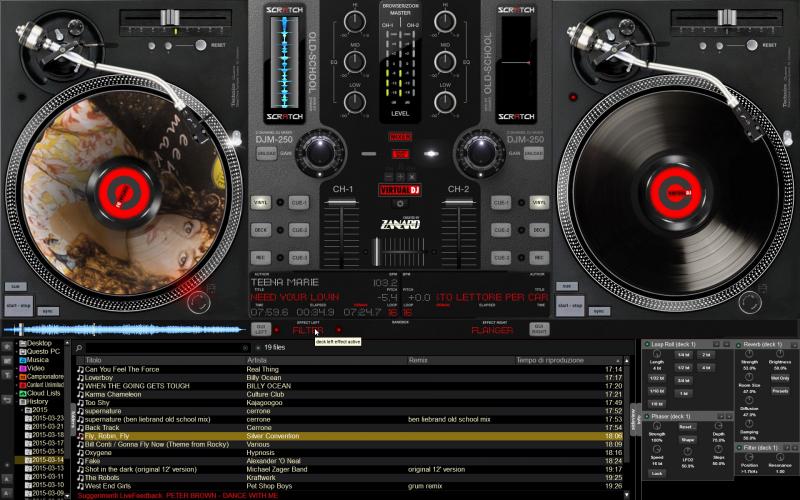Toggle the left deck VINYL mode button

tap(261, 203)
